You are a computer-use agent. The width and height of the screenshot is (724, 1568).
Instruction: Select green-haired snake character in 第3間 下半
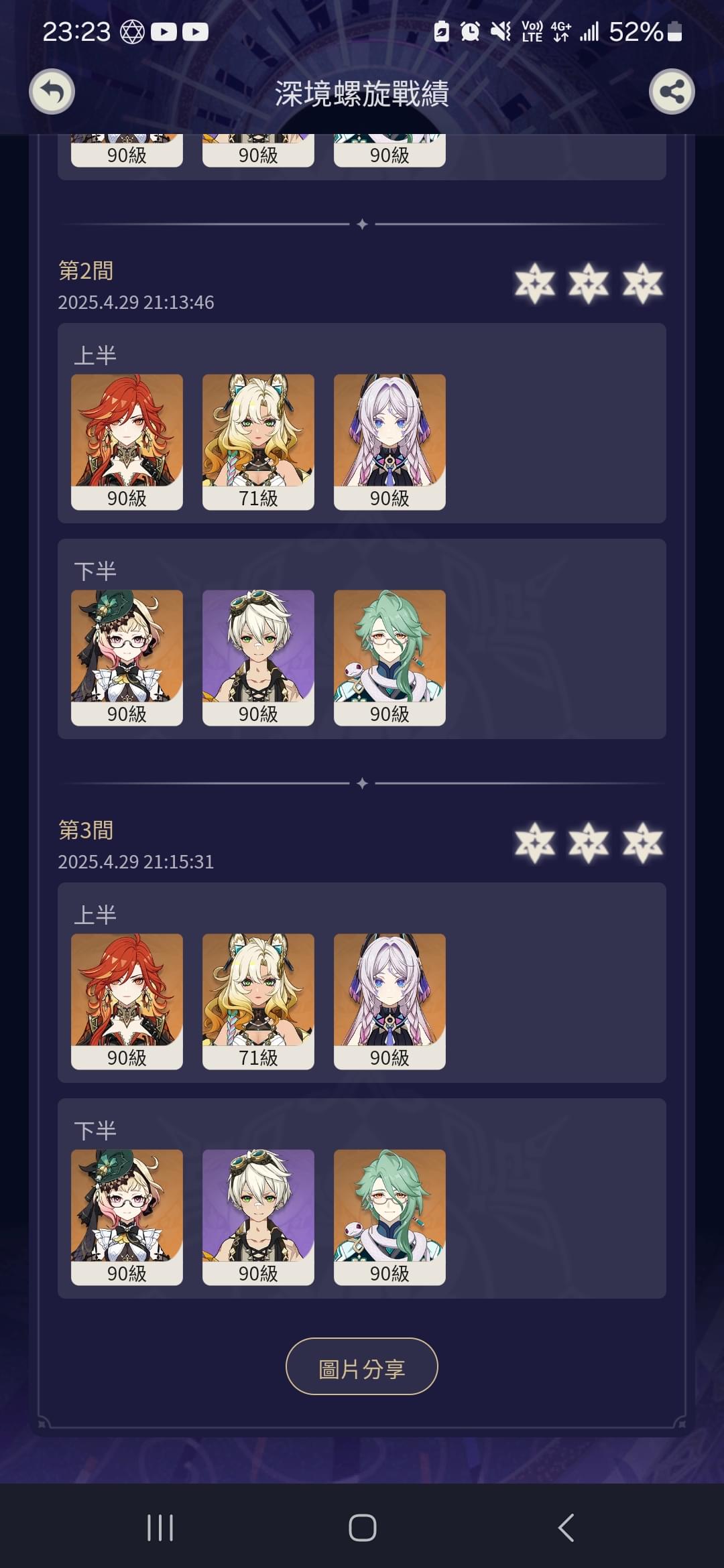[389, 1218]
